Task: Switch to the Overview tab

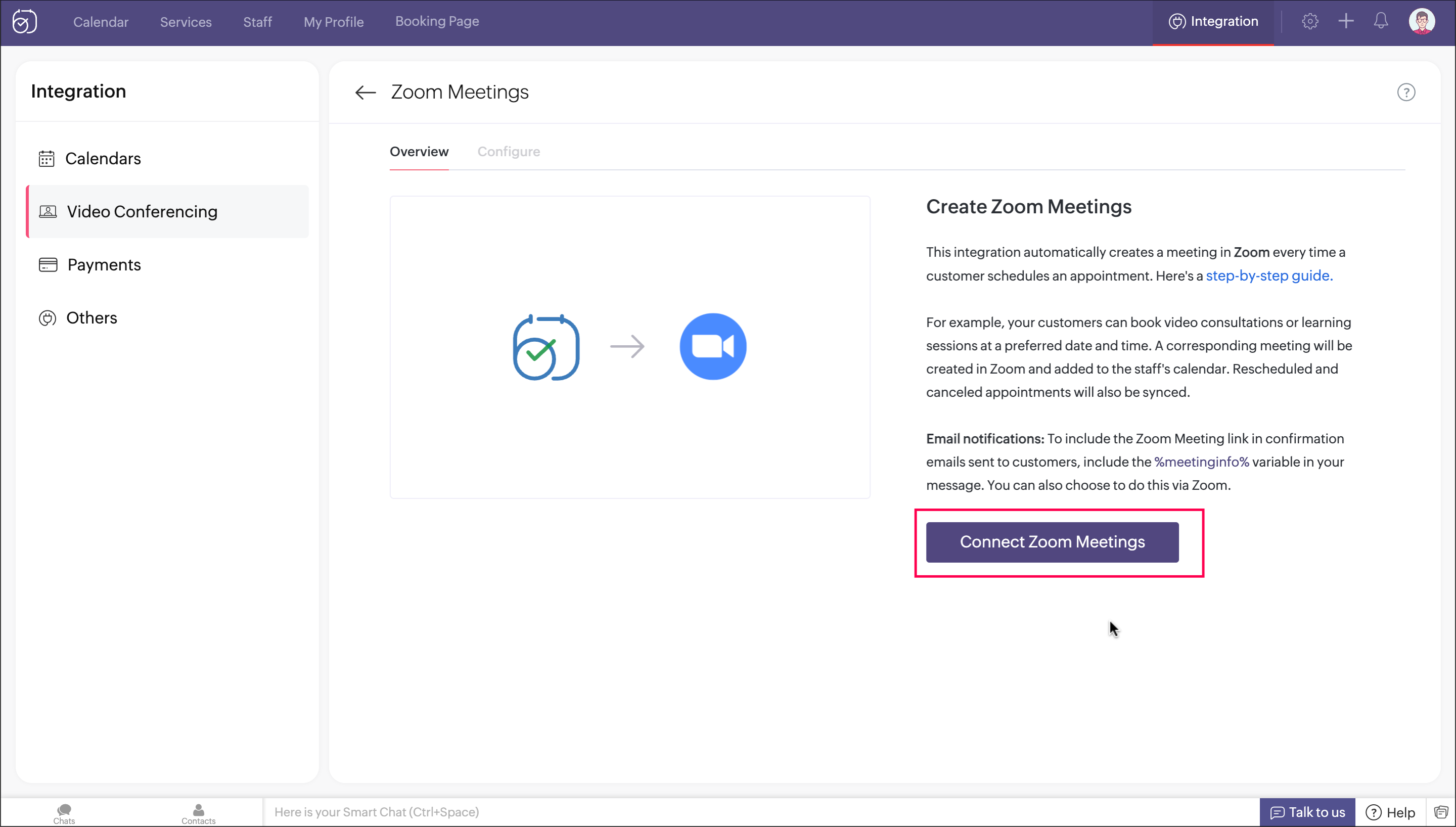Action: pos(419,152)
